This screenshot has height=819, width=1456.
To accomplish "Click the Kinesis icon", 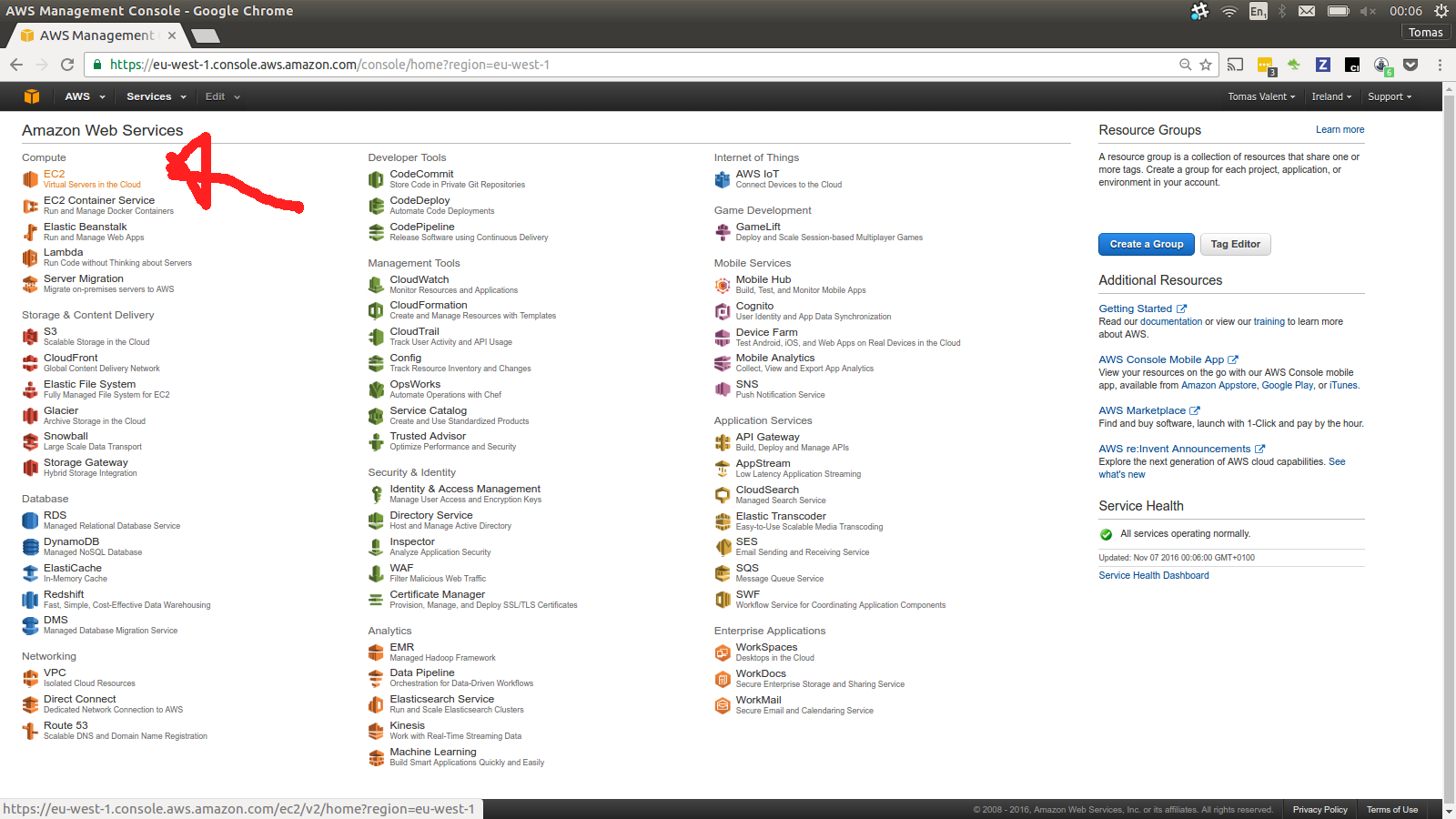I will tap(376, 731).
